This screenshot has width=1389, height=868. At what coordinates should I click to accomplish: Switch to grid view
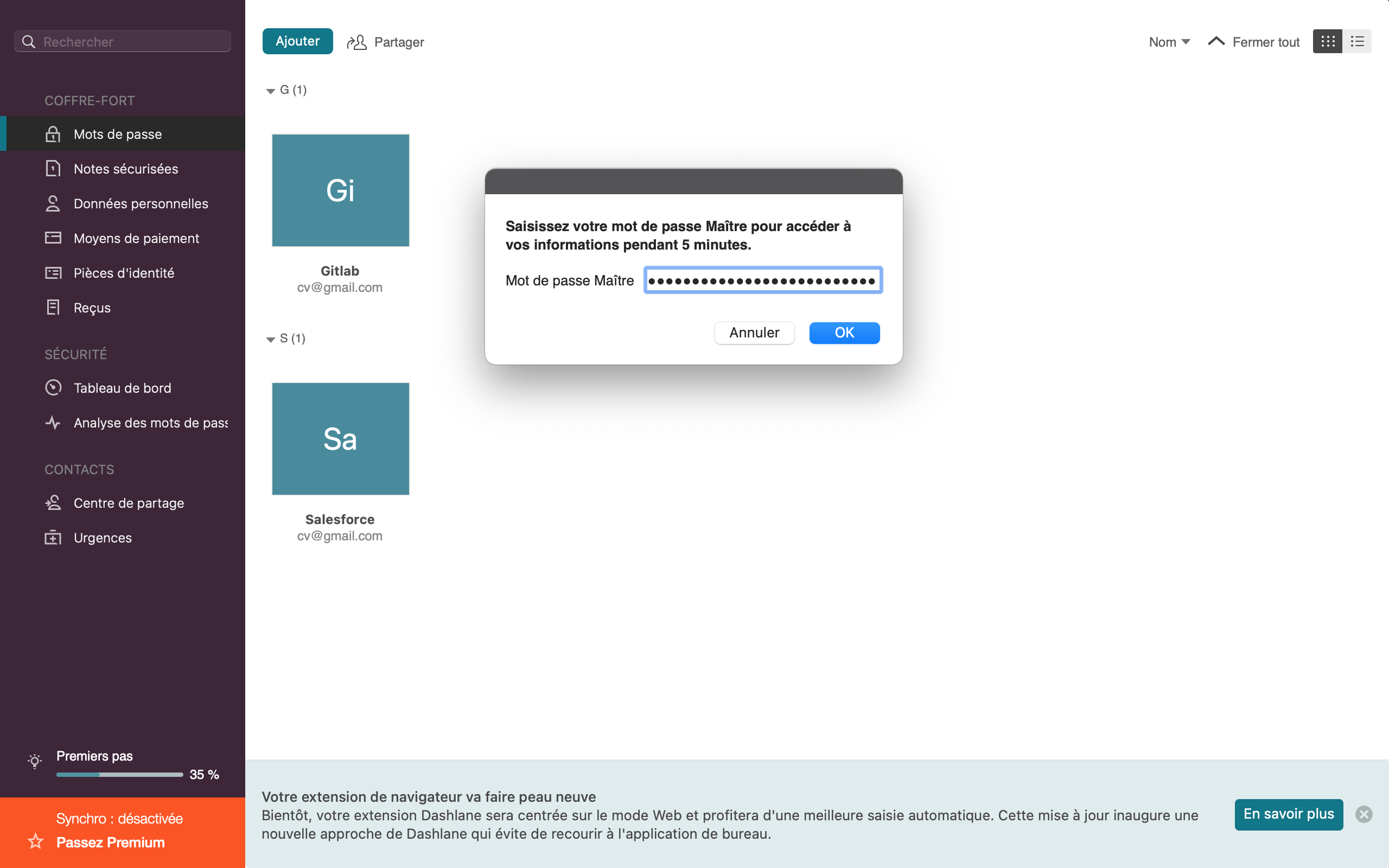(x=1327, y=41)
